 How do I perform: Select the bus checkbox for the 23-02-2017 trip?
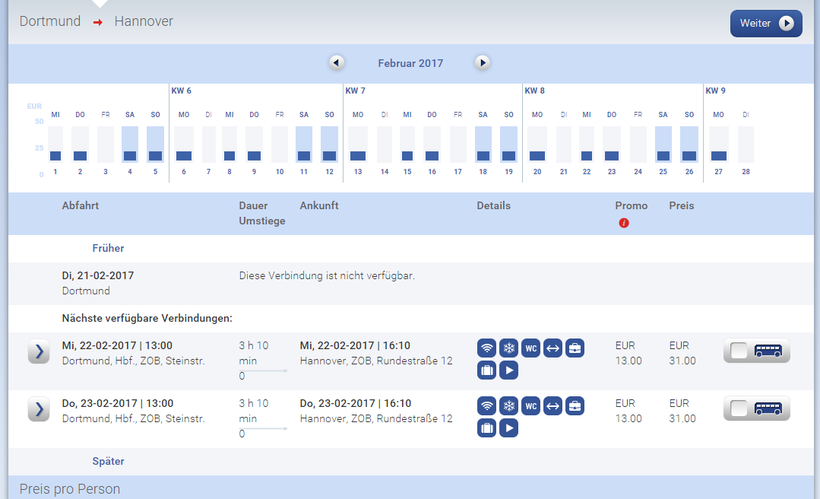pos(739,409)
